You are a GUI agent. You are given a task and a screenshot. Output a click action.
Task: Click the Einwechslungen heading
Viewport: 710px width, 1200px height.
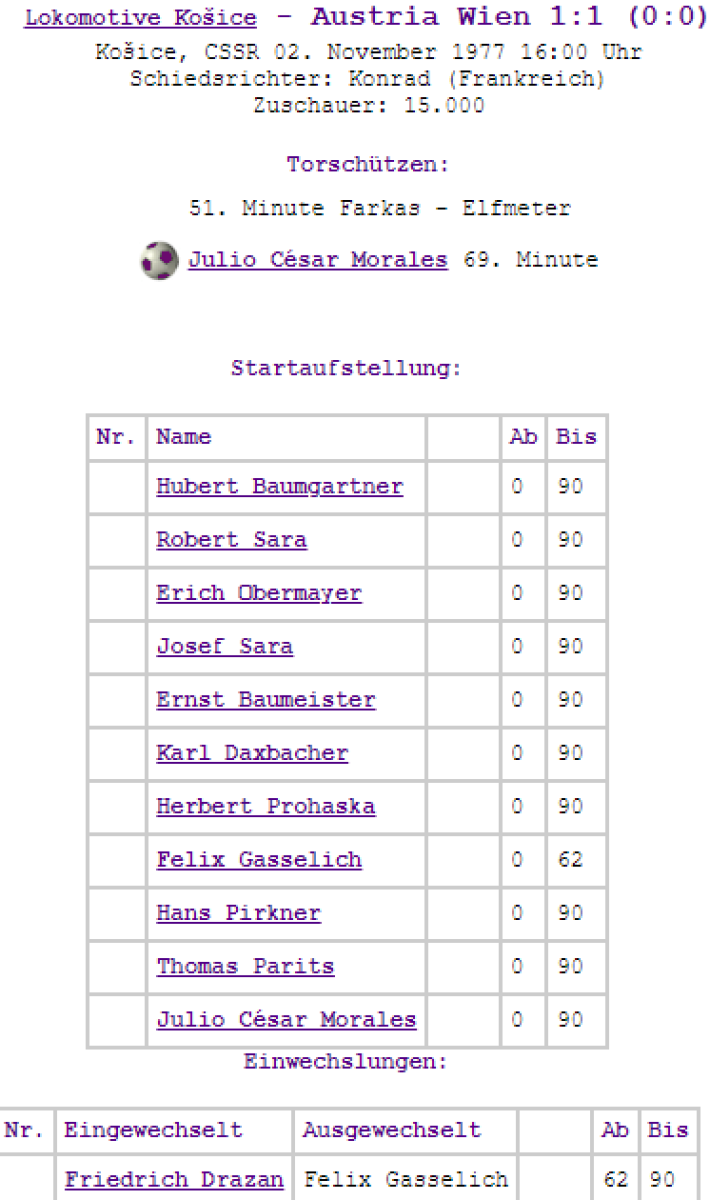click(346, 1062)
